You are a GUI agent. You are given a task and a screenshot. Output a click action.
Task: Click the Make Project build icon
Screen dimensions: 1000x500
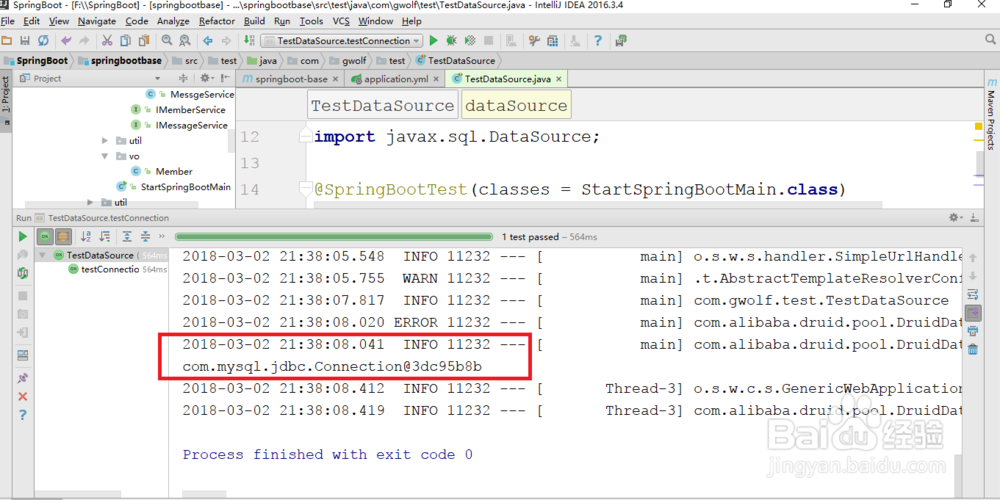coord(249,41)
